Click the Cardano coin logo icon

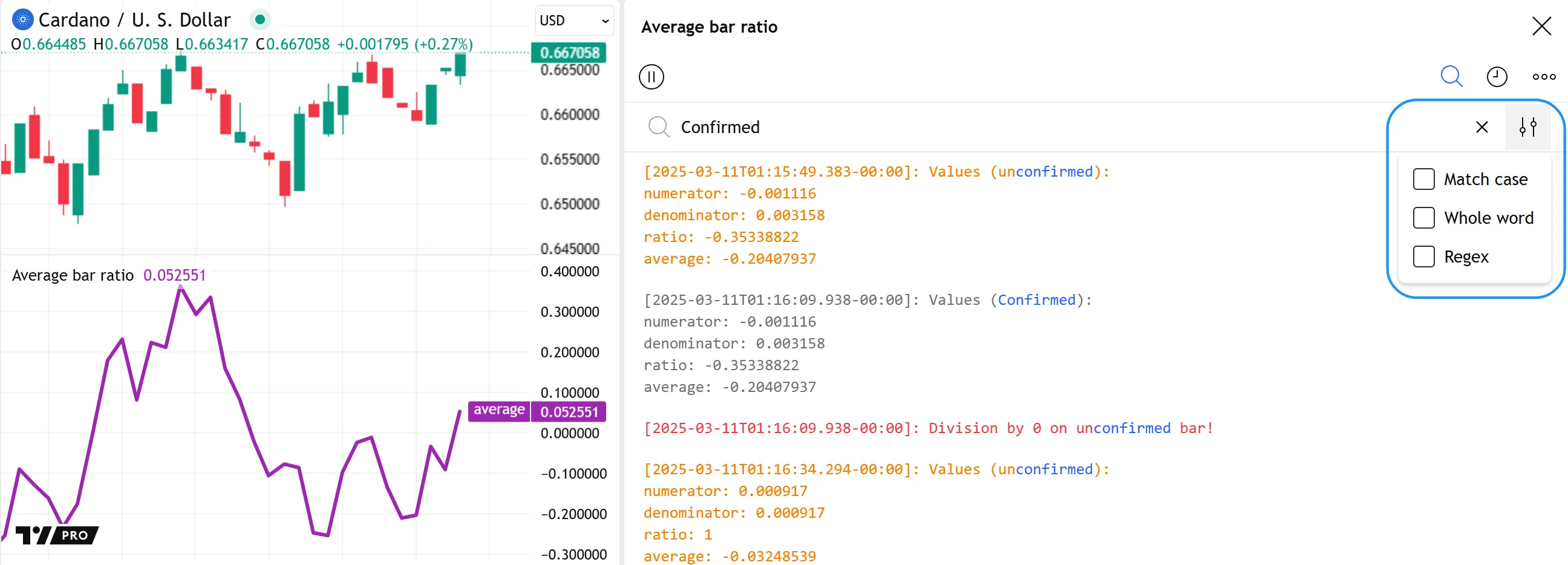[x=22, y=20]
